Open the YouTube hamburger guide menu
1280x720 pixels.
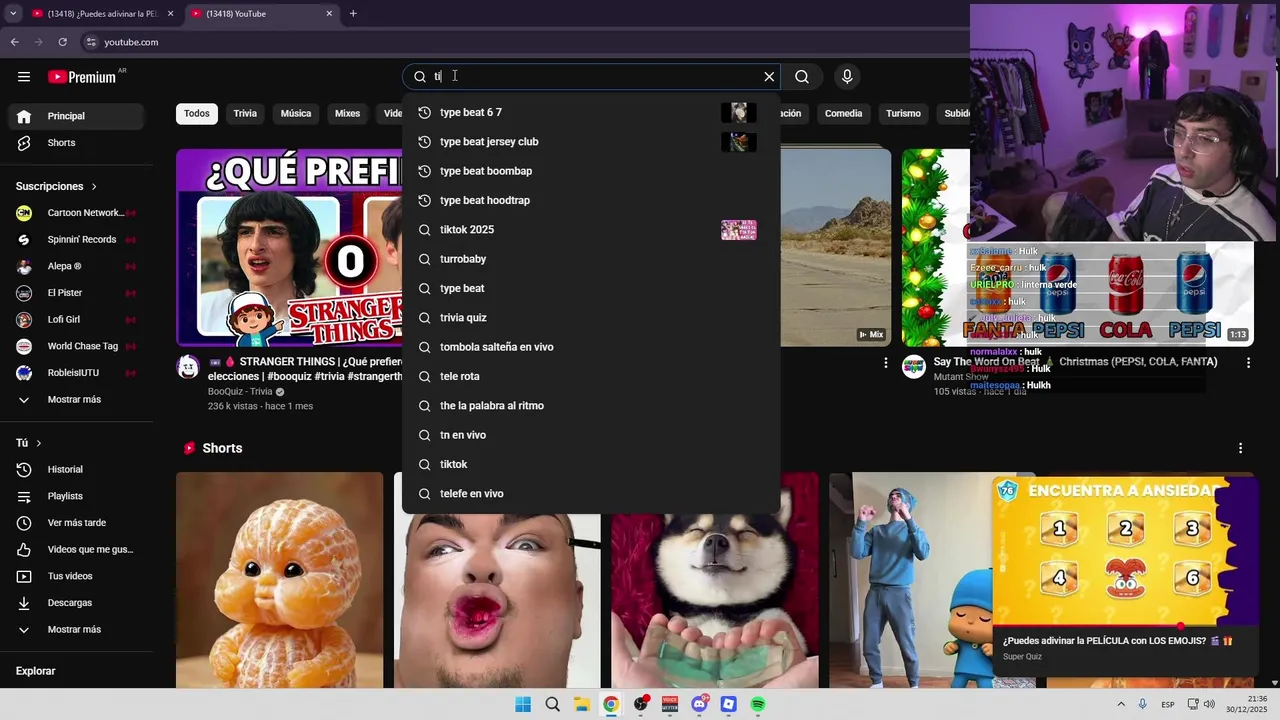tap(24, 77)
